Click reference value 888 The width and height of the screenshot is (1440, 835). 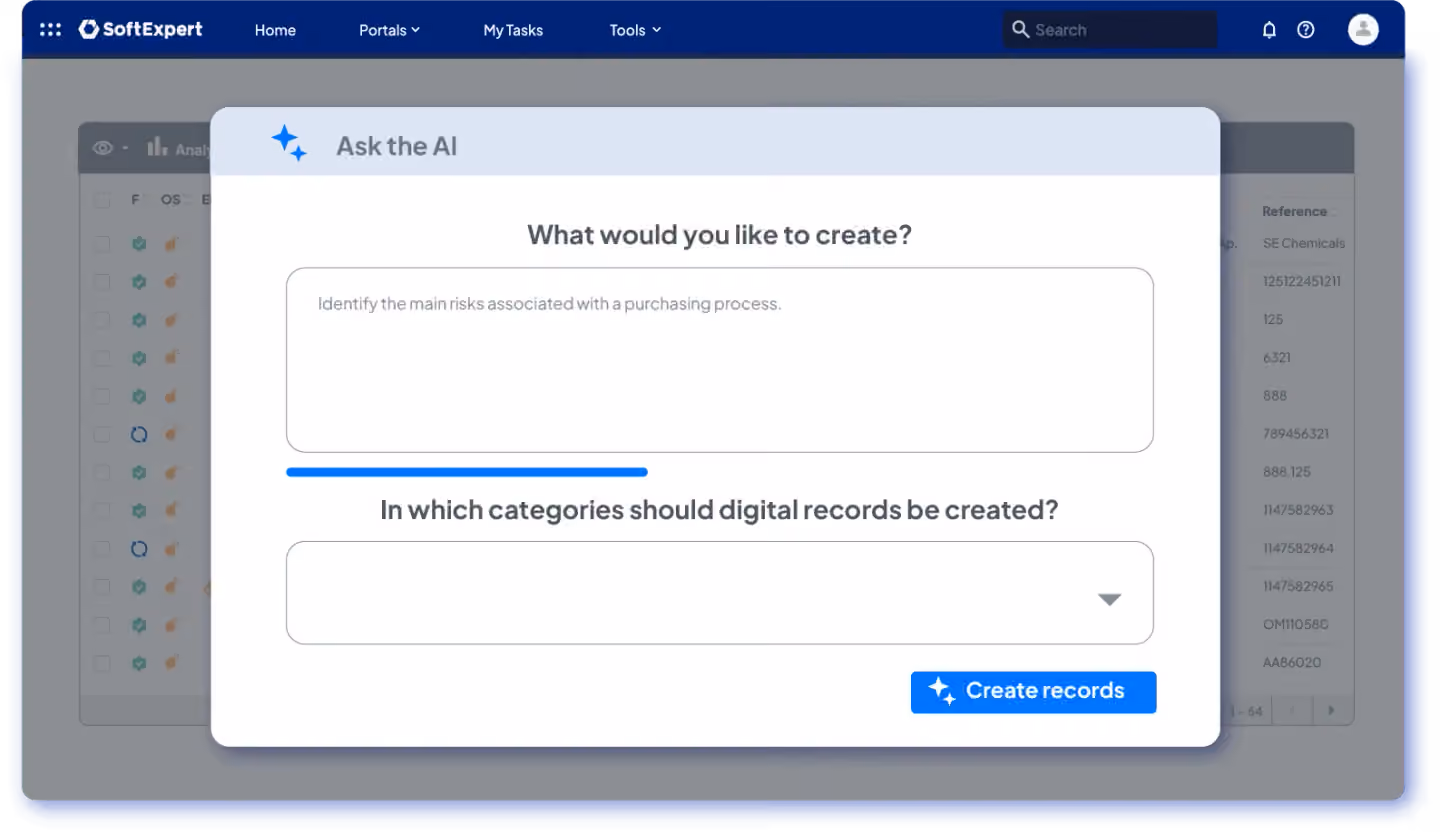click(1275, 396)
